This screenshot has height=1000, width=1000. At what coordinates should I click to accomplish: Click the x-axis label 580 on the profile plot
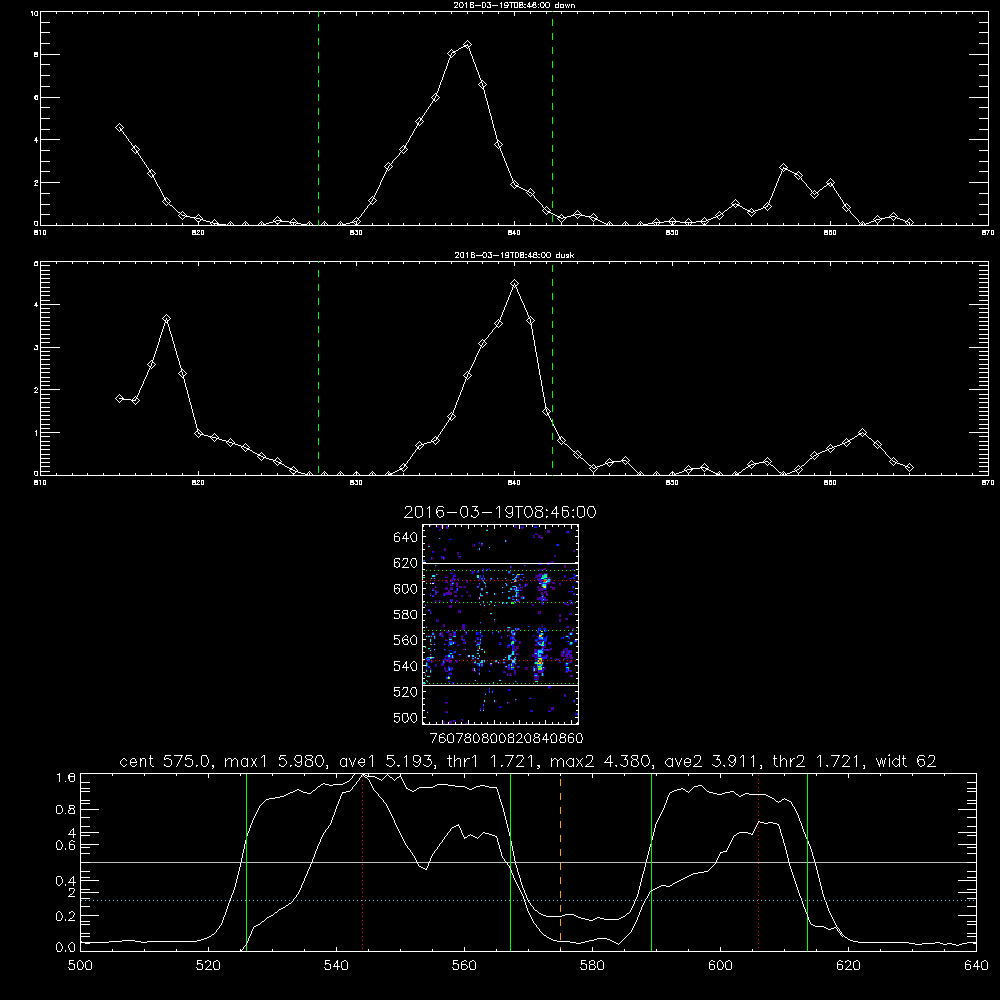(x=592, y=966)
